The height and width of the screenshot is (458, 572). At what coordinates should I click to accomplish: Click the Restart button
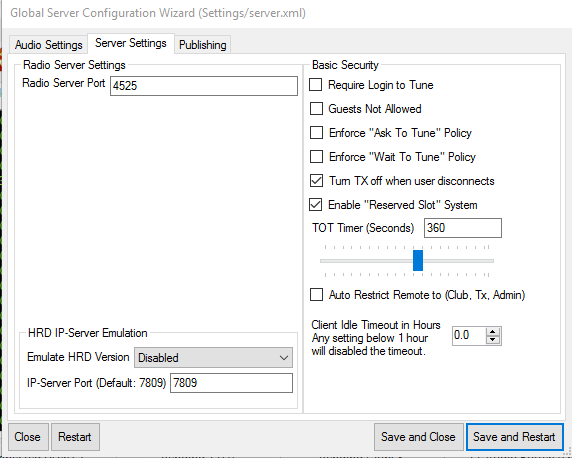(x=75, y=437)
